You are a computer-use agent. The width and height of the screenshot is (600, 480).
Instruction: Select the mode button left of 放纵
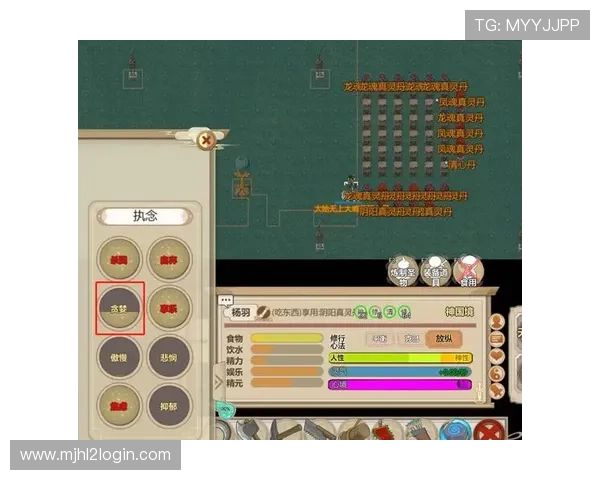coord(412,339)
